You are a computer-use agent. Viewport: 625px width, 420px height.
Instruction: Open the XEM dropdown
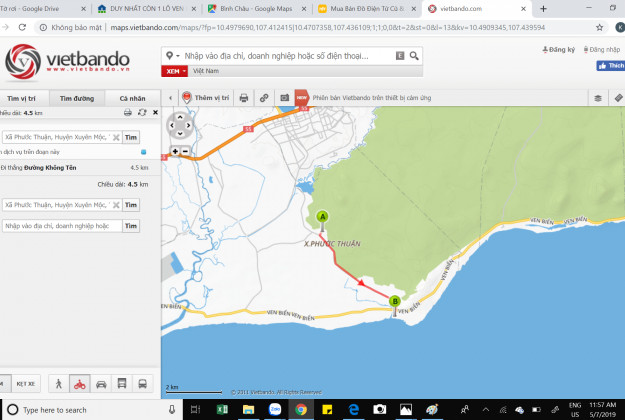tap(174, 72)
